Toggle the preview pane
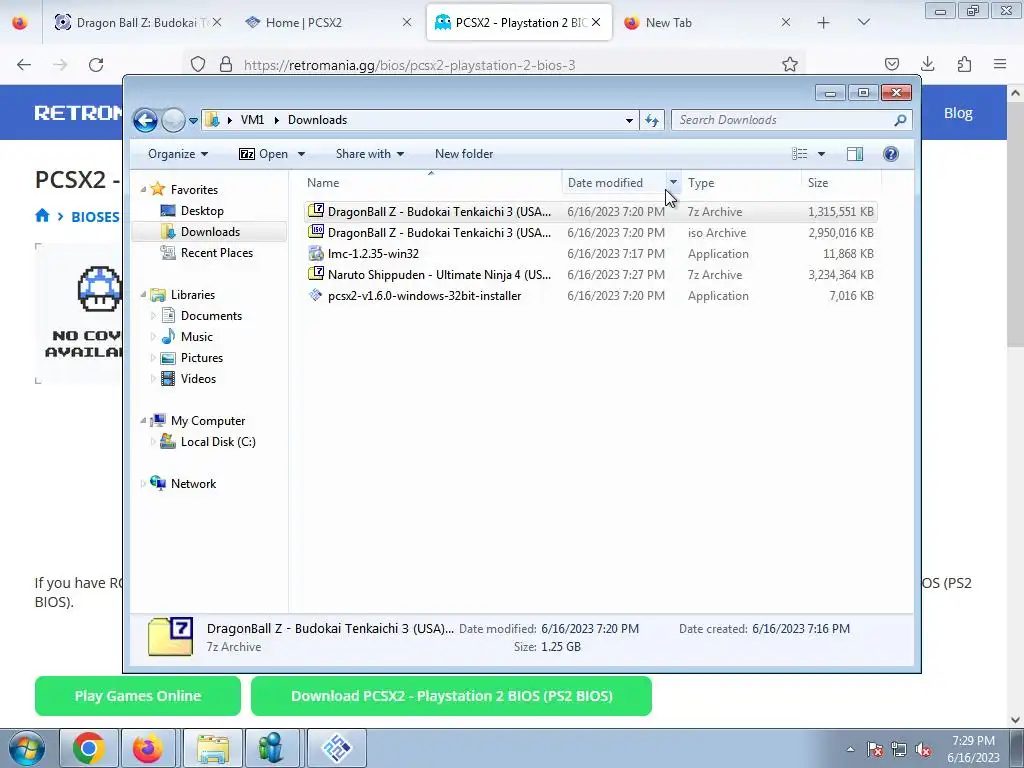 [855, 154]
